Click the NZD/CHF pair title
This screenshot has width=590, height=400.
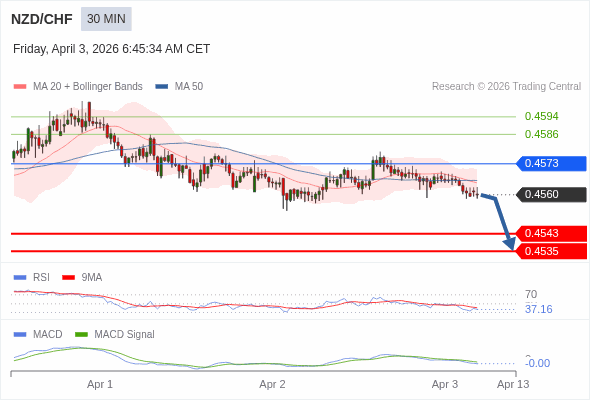pyautogui.click(x=42, y=19)
